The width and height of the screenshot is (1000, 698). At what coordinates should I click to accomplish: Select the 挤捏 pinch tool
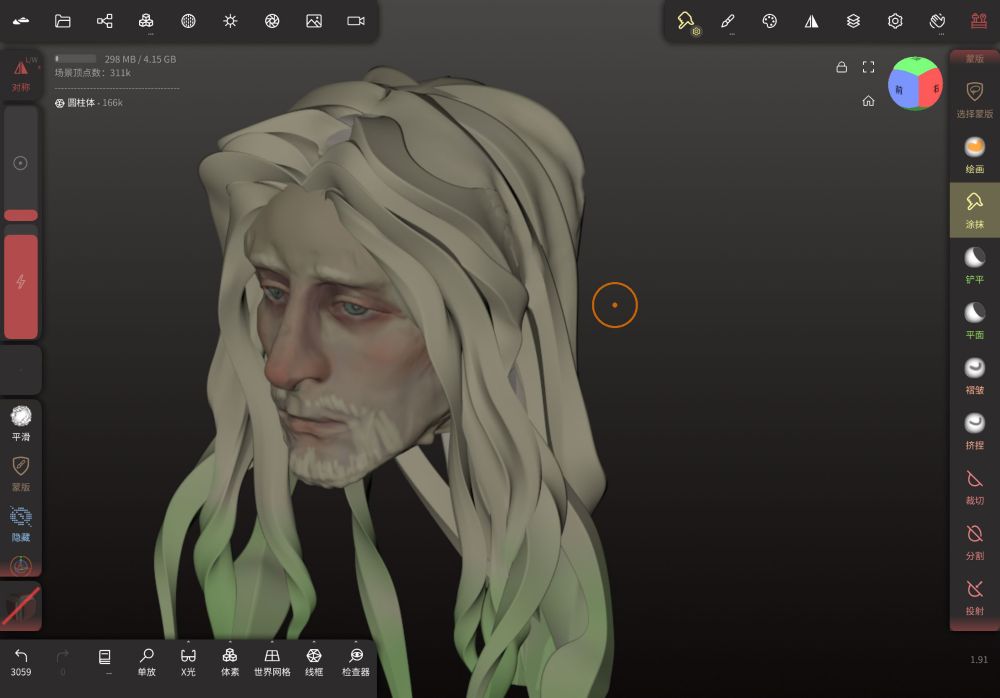point(974,431)
